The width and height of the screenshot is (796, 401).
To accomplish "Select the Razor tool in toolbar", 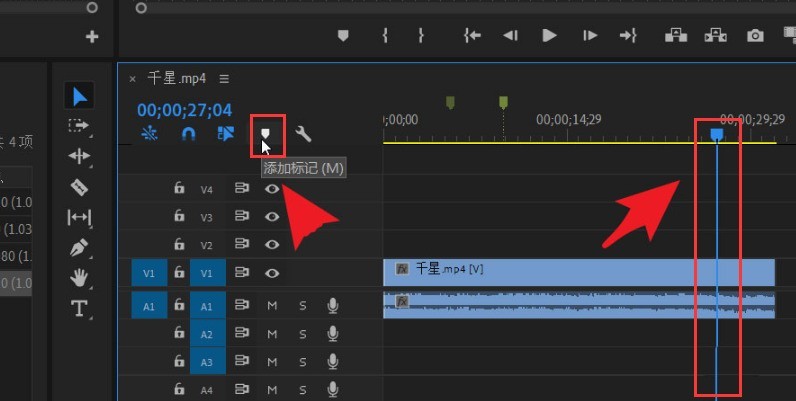I will coord(79,187).
